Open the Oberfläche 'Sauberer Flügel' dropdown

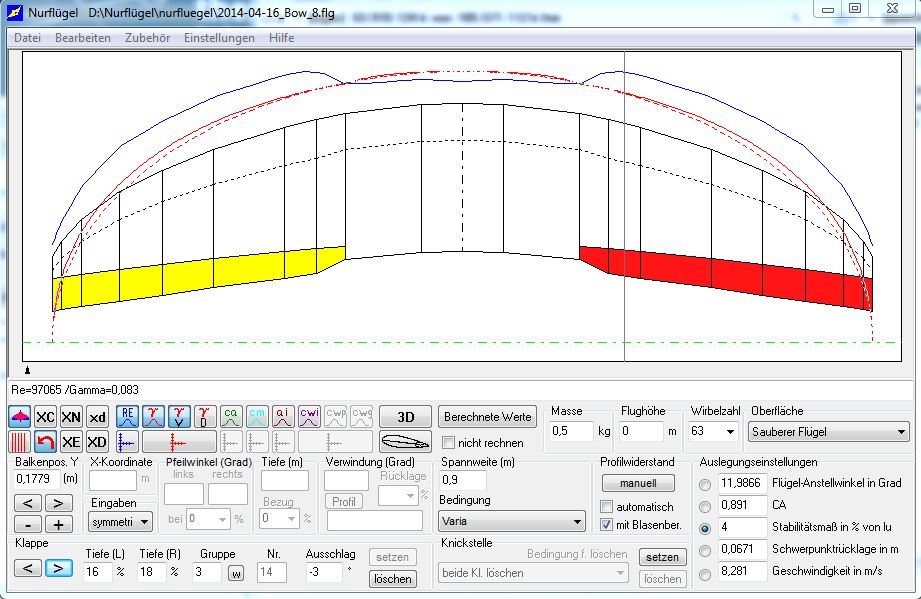829,432
